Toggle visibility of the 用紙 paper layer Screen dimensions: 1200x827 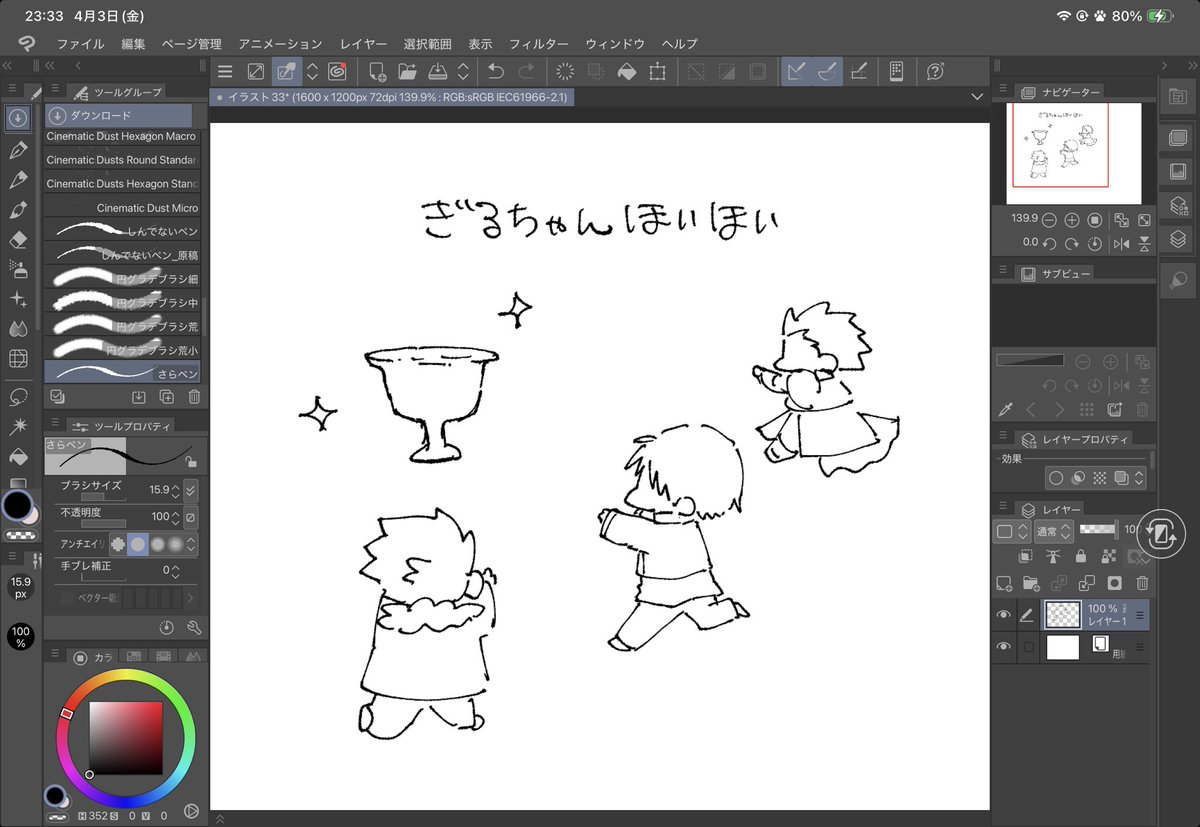pyautogui.click(x=1004, y=646)
